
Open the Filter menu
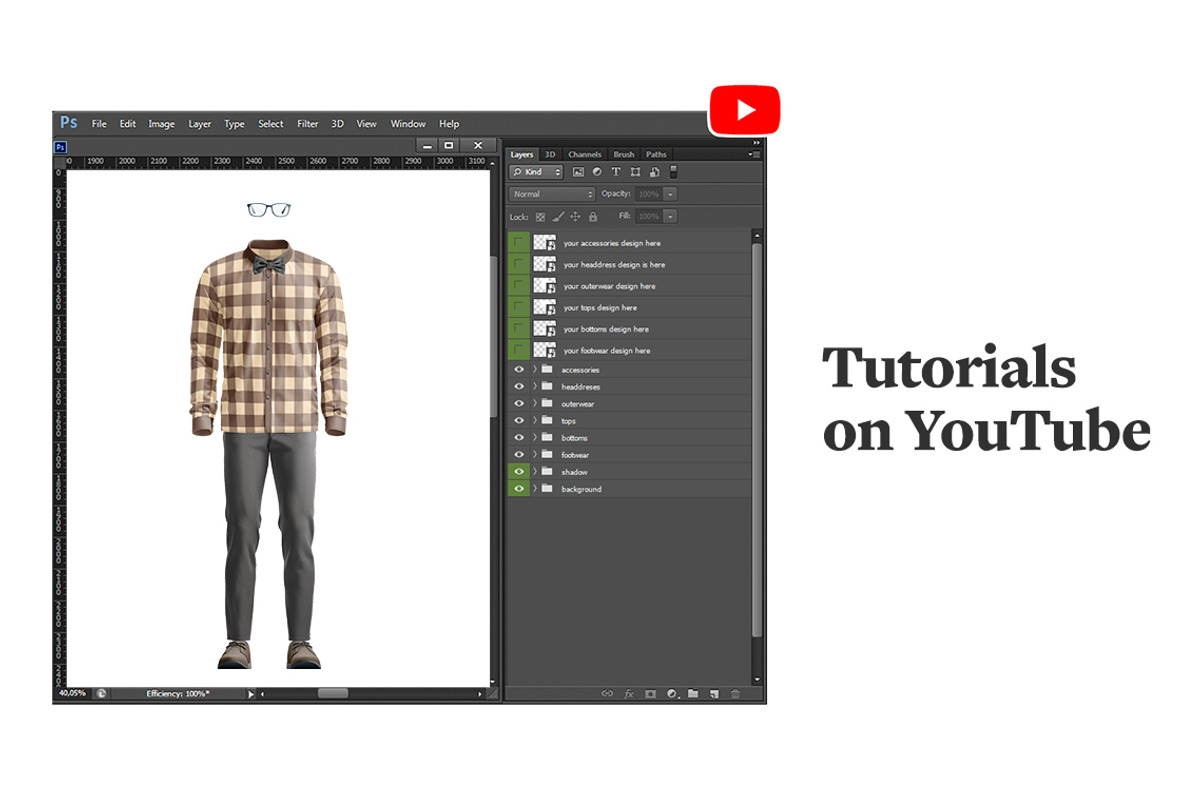coord(308,124)
